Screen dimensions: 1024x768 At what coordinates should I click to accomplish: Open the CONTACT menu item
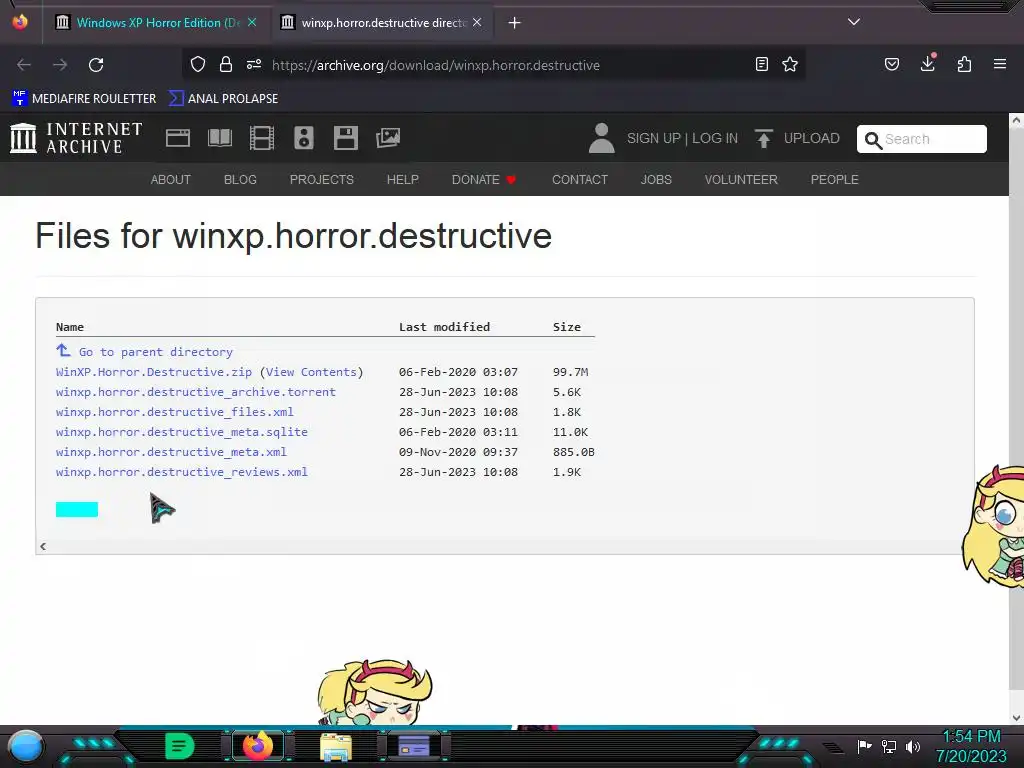point(580,180)
